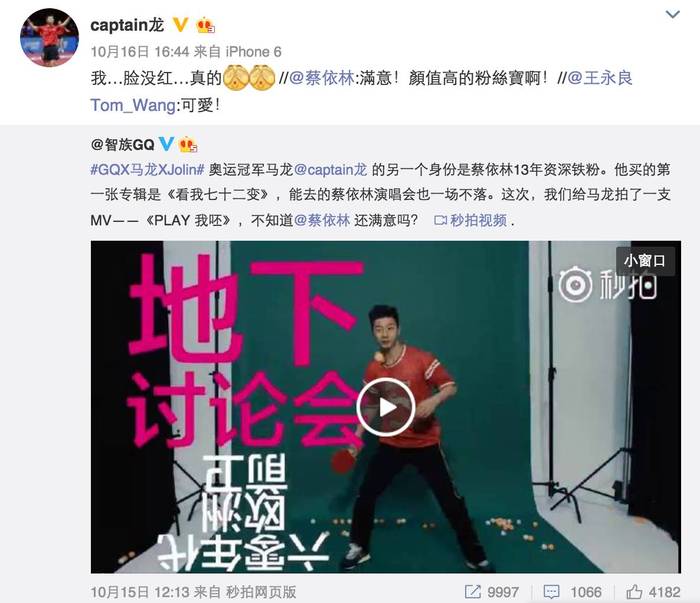700x603 pixels.
Task: Open the 秒拍视频 video link
Action: coord(471,220)
